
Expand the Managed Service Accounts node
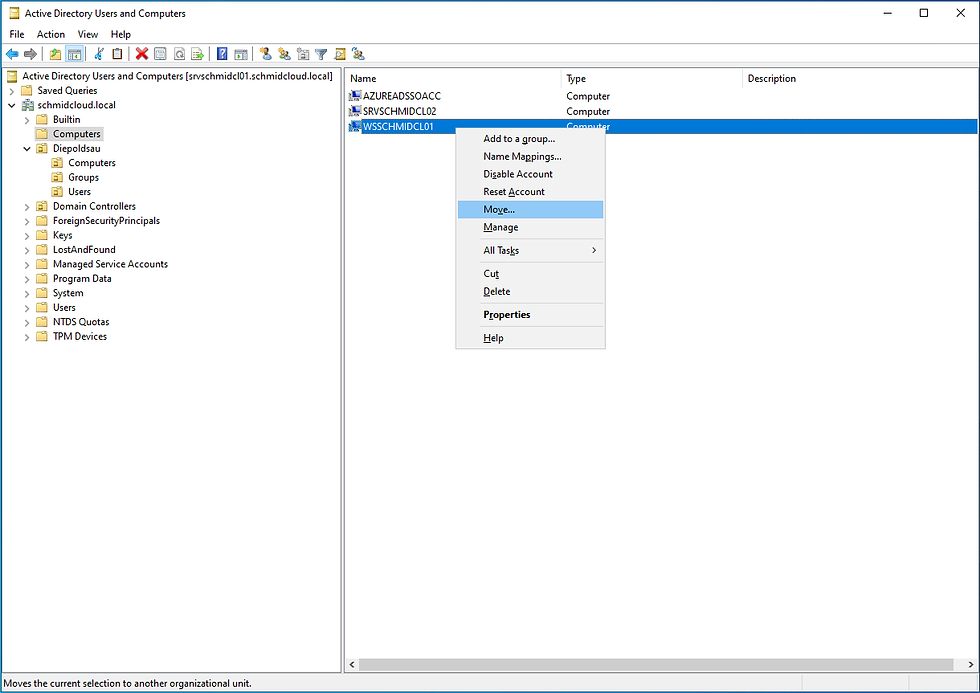point(27,265)
